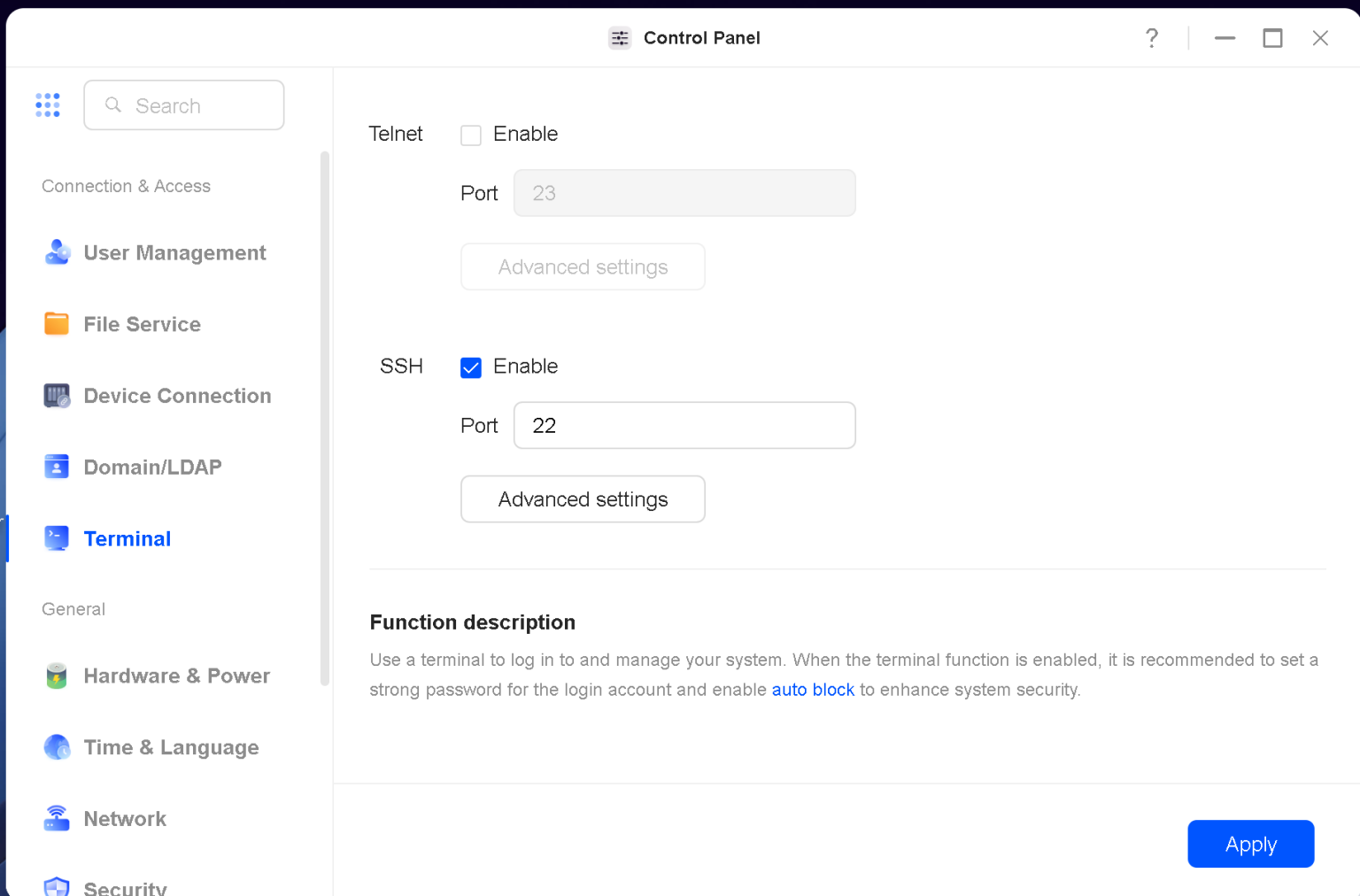Click the Hardware & Power icon
The height and width of the screenshot is (896, 1360).
pyautogui.click(x=57, y=676)
